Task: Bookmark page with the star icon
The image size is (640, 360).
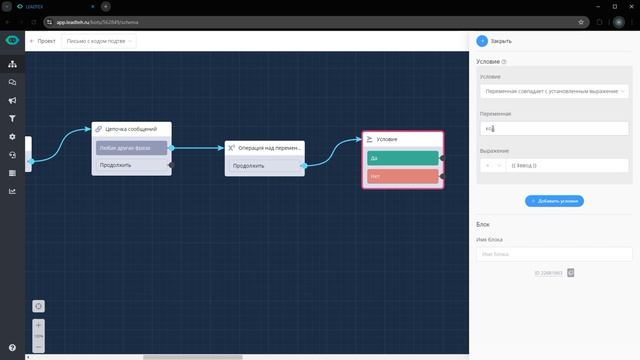Action: point(581,22)
